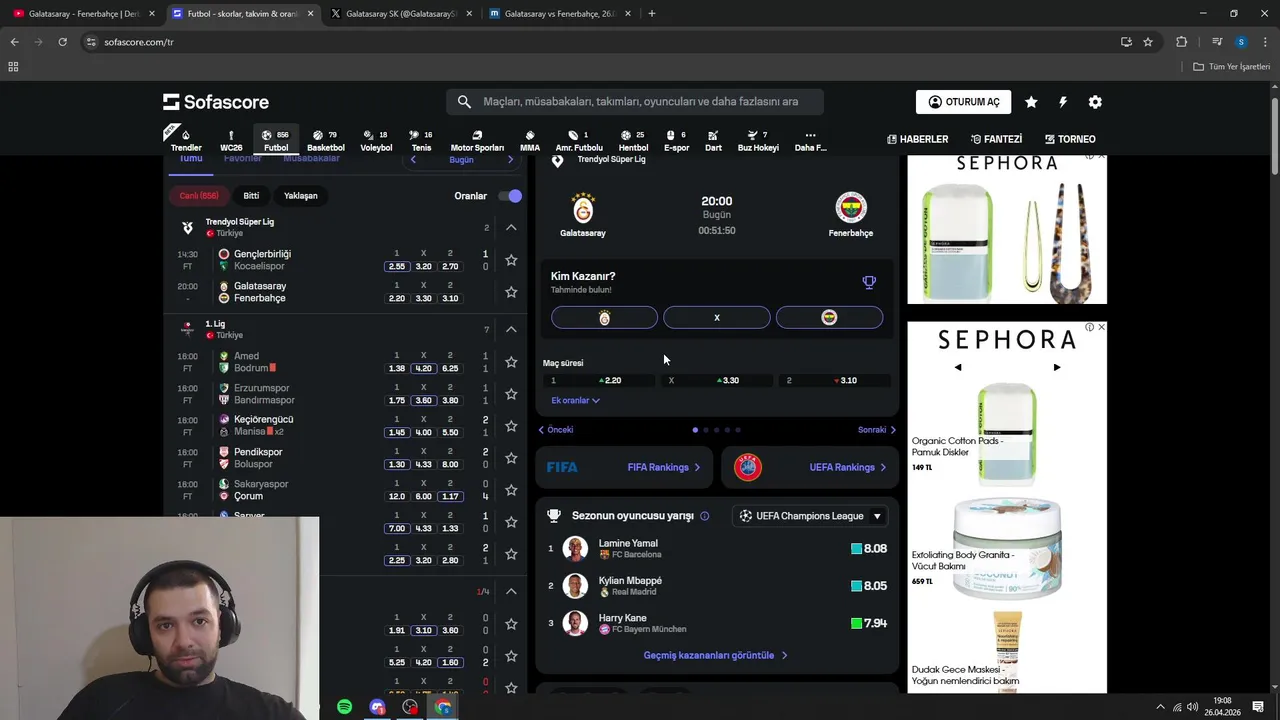1280x720 pixels.
Task: Open UEFA Champions League dropdown
Action: (x=811, y=516)
